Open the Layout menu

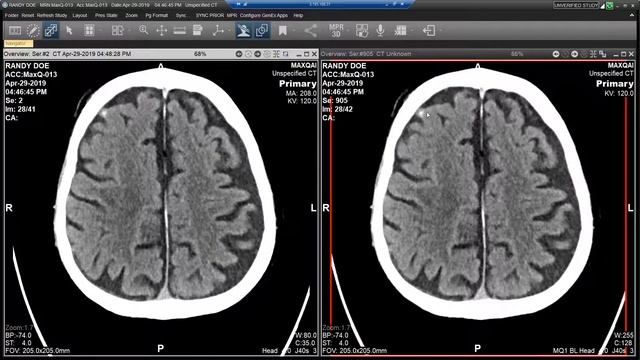80,16
